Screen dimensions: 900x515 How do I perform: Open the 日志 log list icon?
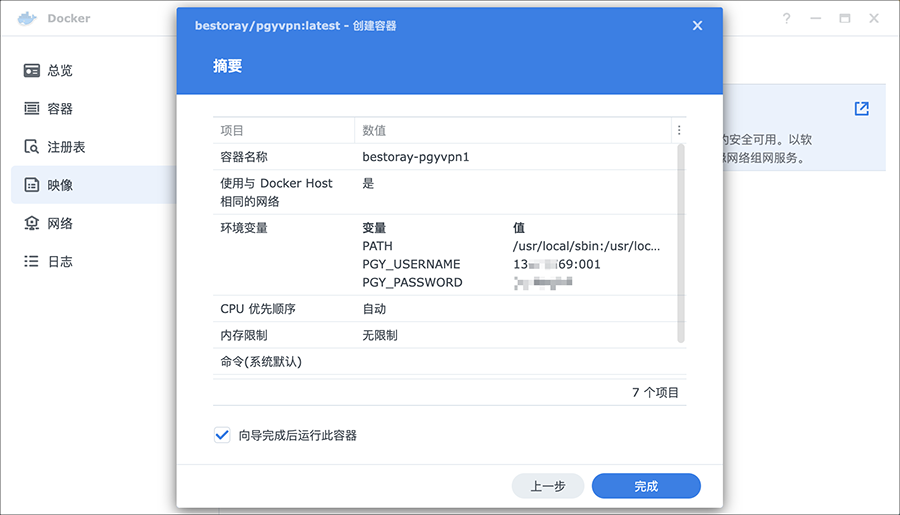click(x=32, y=261)
